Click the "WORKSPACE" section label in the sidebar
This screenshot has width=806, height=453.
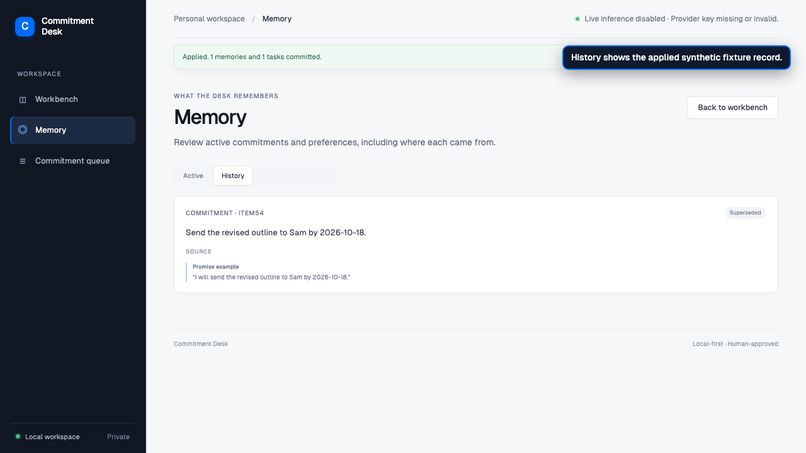(39, 74)
